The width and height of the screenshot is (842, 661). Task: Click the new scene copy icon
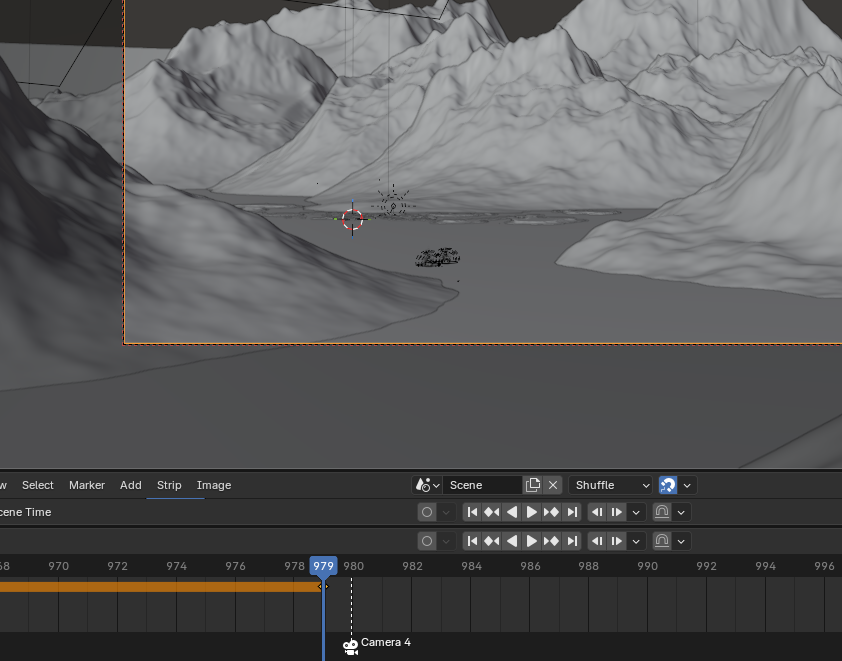[533, 485]
